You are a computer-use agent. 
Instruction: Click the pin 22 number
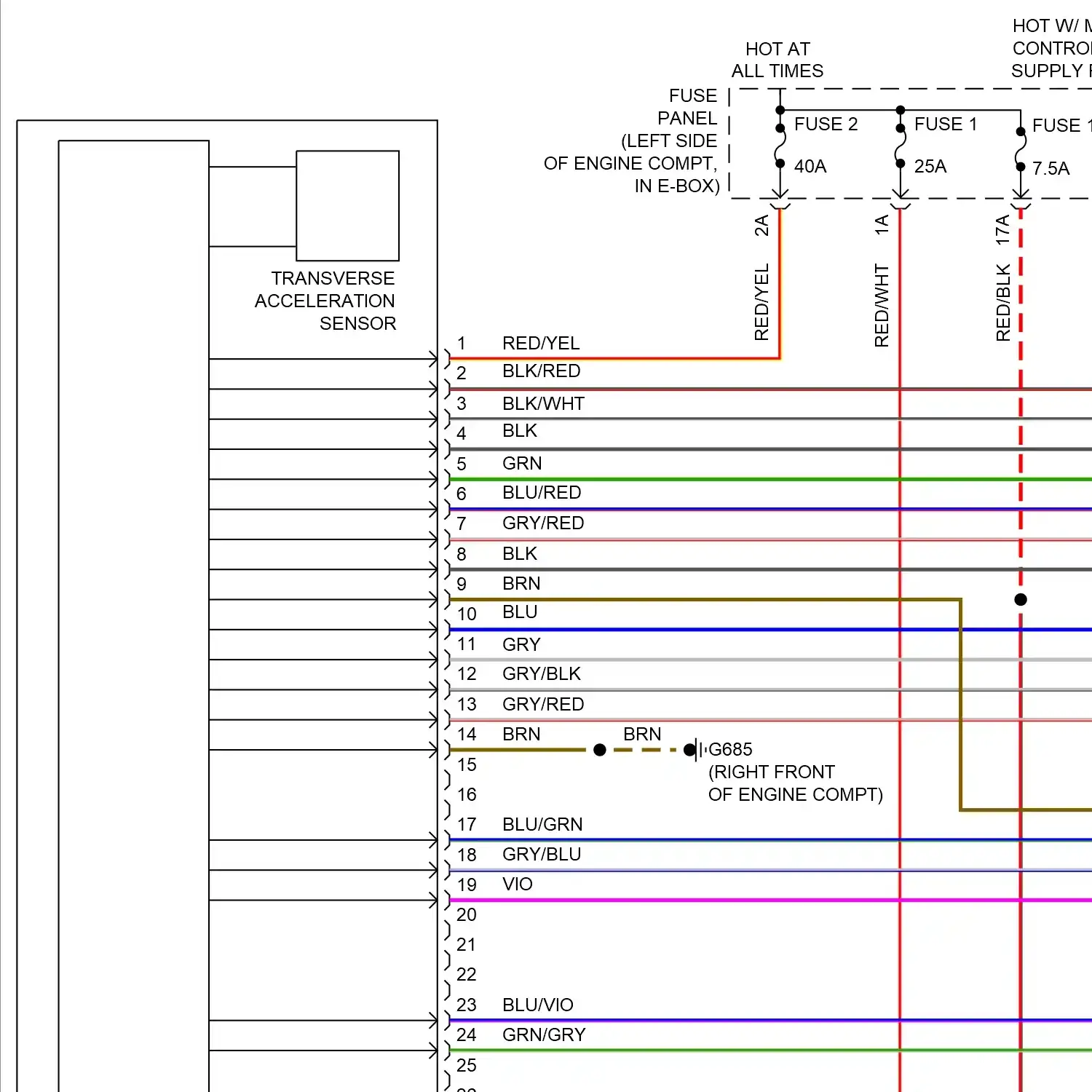[467, 975]
